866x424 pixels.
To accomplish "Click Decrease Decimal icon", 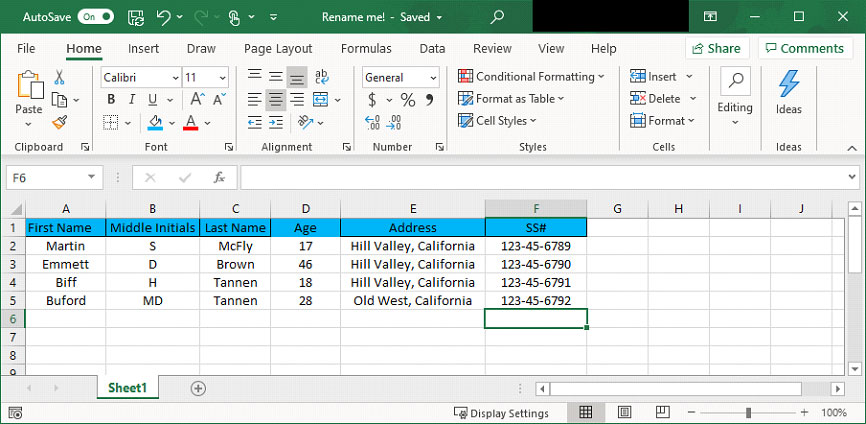I will click(x=394, y=122).
